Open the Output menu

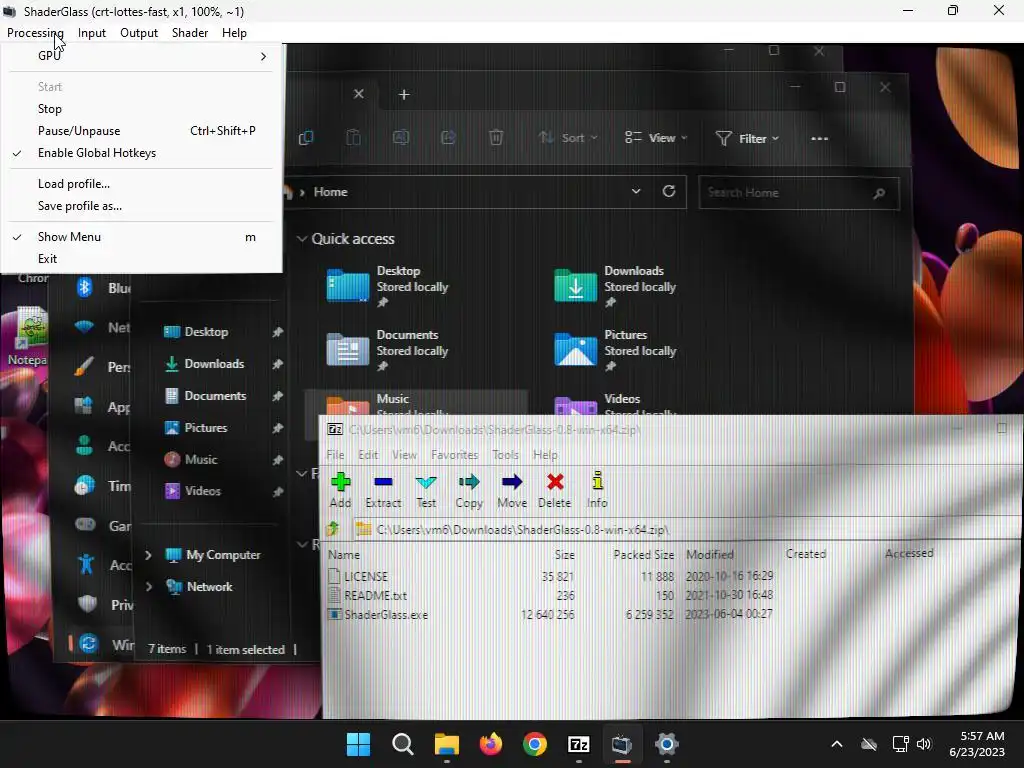[x=138, y=33]
